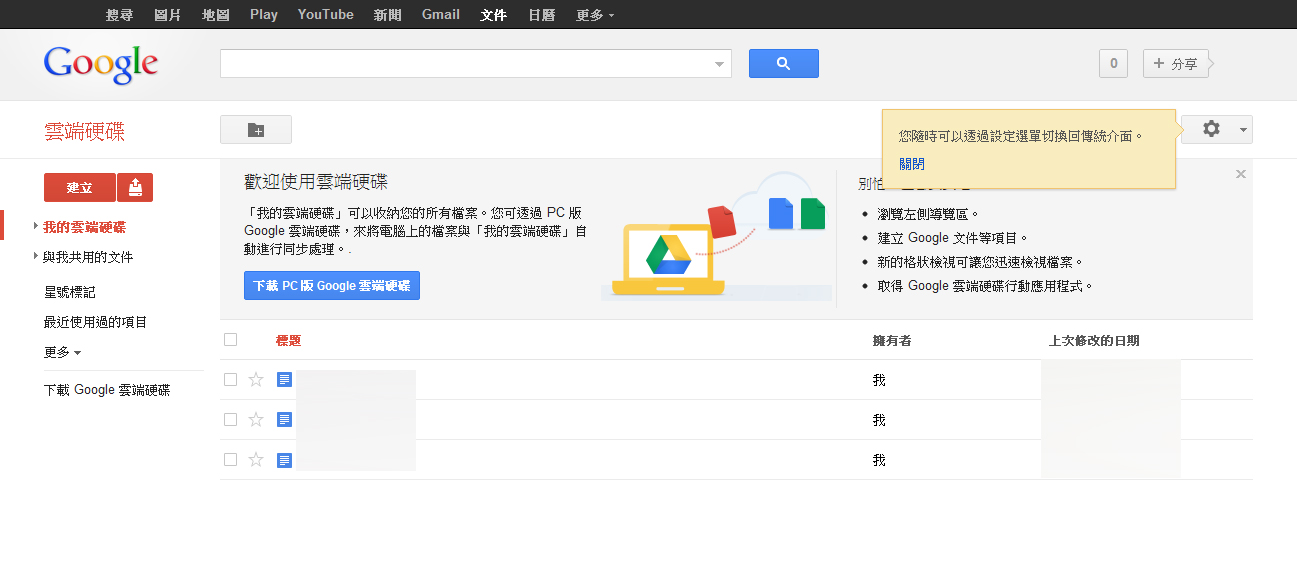1297x570 pixels.
Task: Click the 擁有者 column header
Action: click(892, 340)
